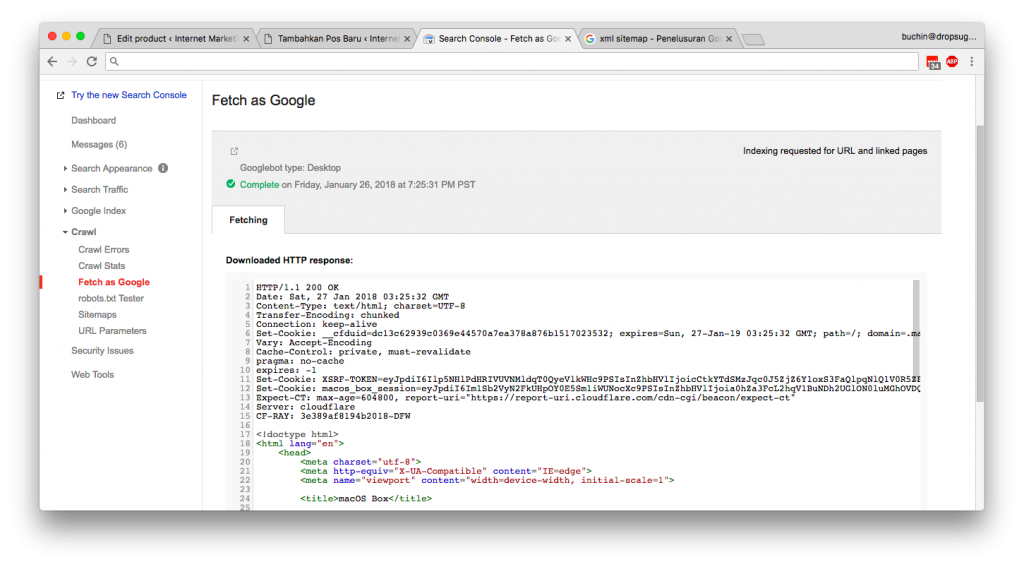The width and height of the screenshot is (1024, 567).
Task: Click the Content-Type text/html line
Action: pyautogui.click(x=360, y=306)
